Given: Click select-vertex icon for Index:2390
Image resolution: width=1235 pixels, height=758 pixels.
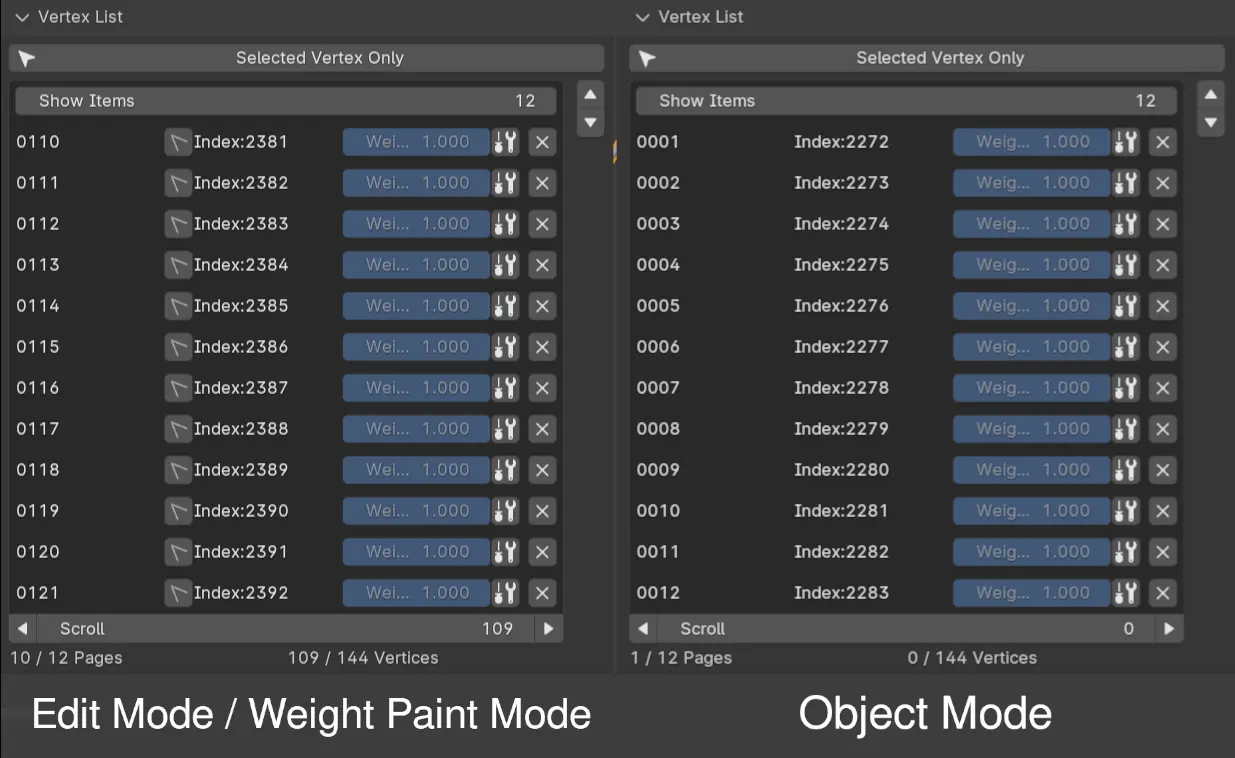Looking at the screenshot, I should pos(177,511).
